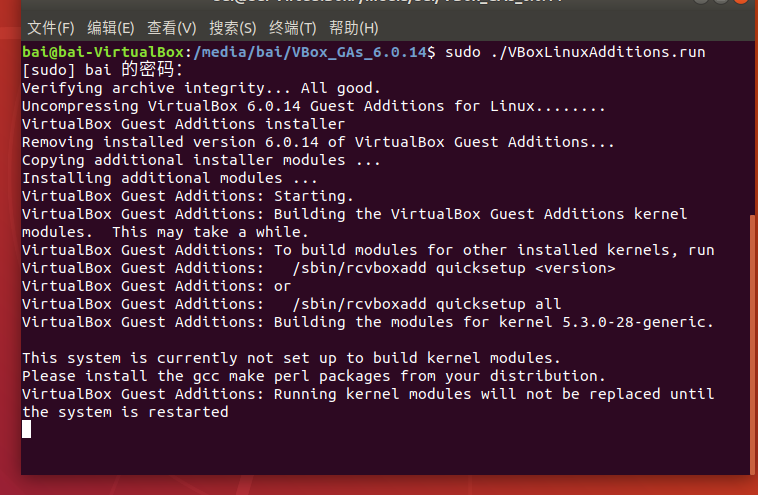This screenshot has width=758, height=495.
Task: Click the terminal vertical scrollbar
Action: tap(752, 344)
